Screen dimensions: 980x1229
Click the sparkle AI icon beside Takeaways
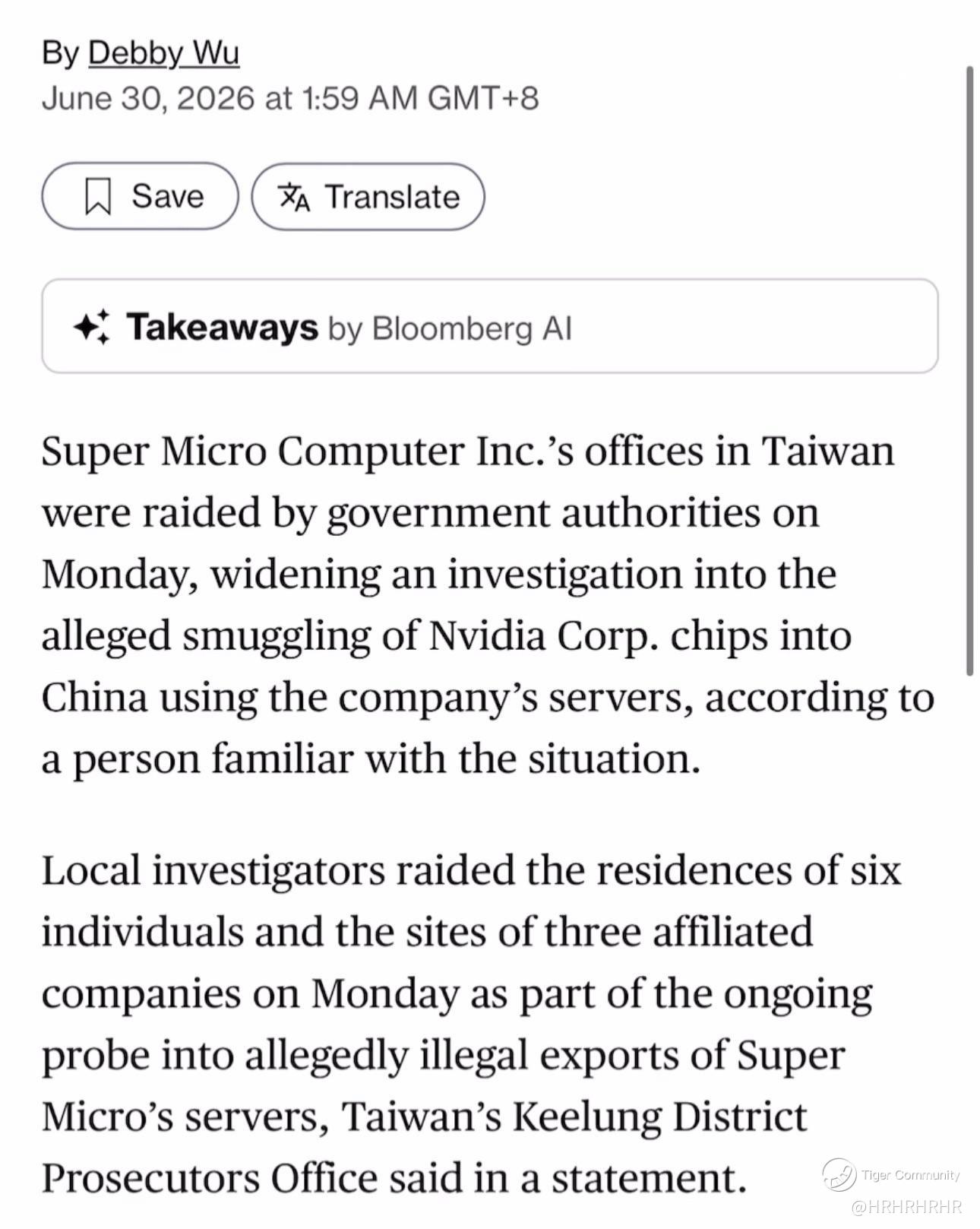click(x=91, y=328)
